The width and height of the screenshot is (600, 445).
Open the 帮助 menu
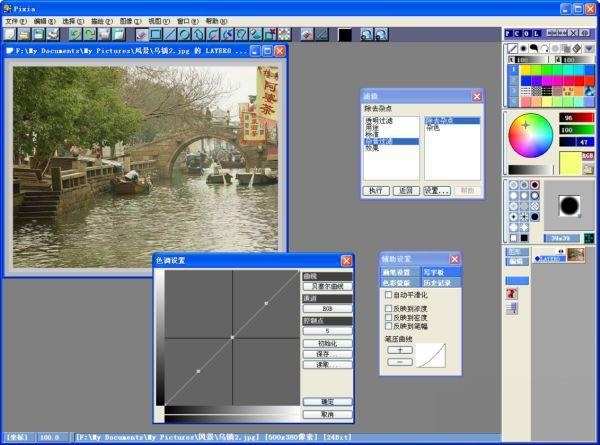[x=217, y=21]
